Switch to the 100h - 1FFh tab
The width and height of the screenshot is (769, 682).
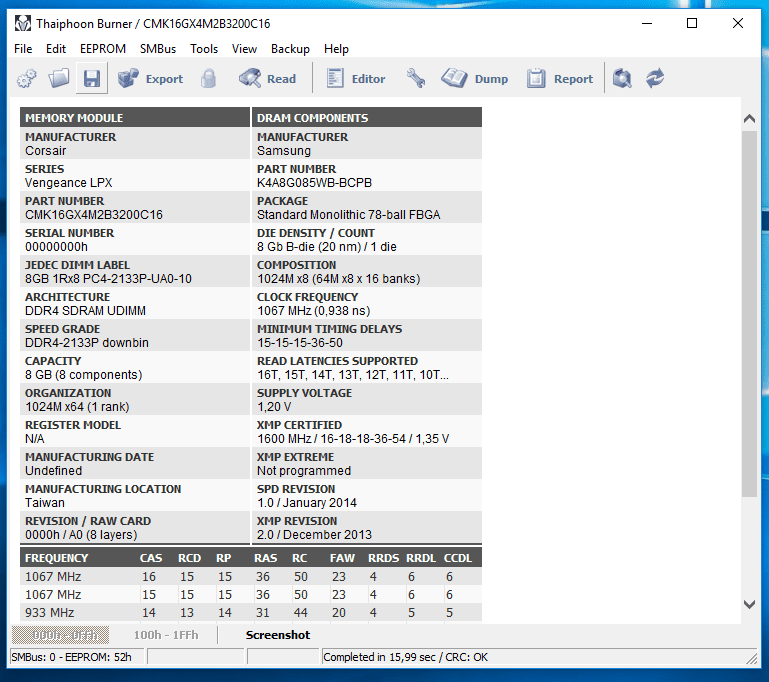tap(166, 635)
